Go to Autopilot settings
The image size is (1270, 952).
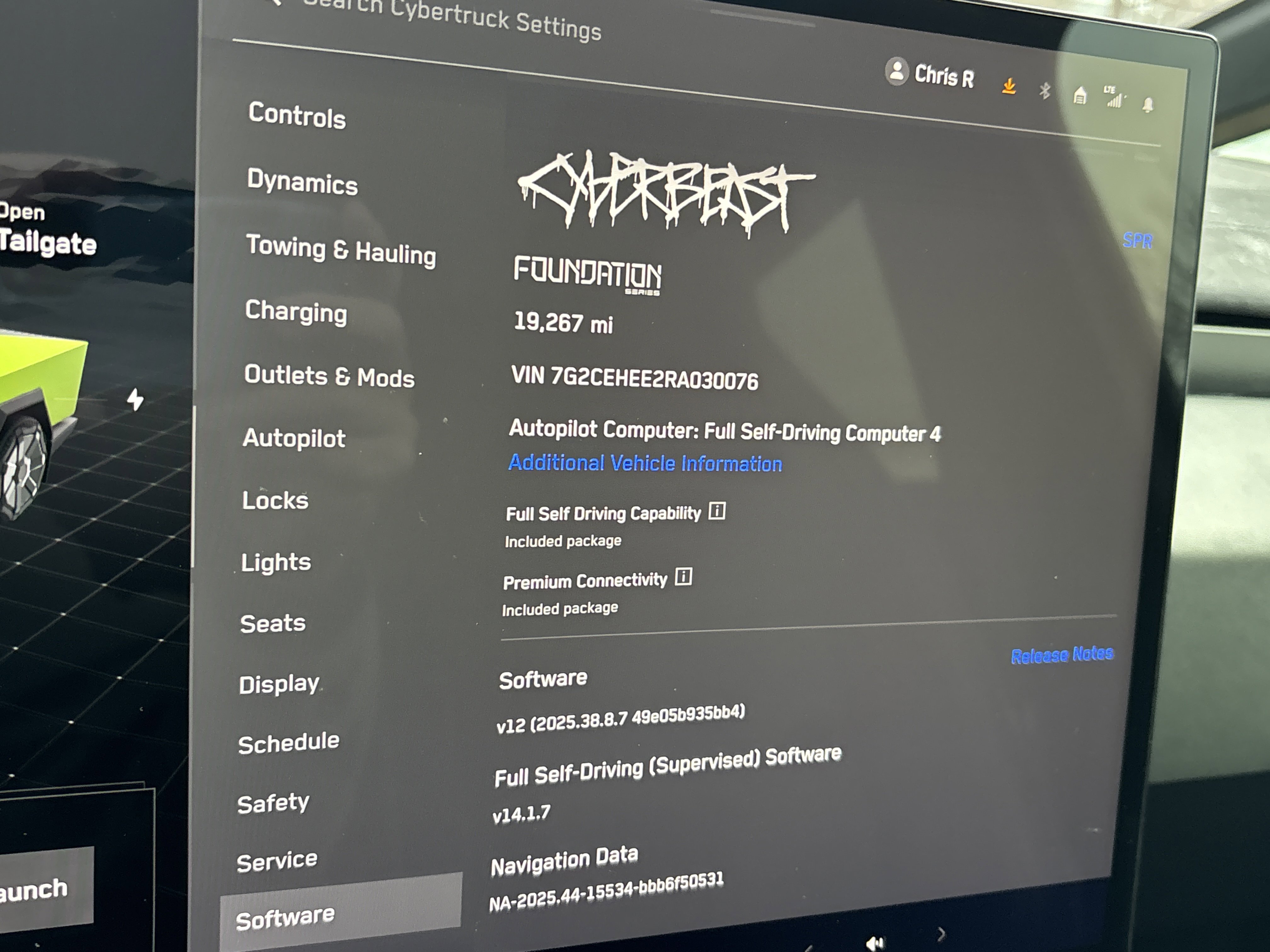294,439
